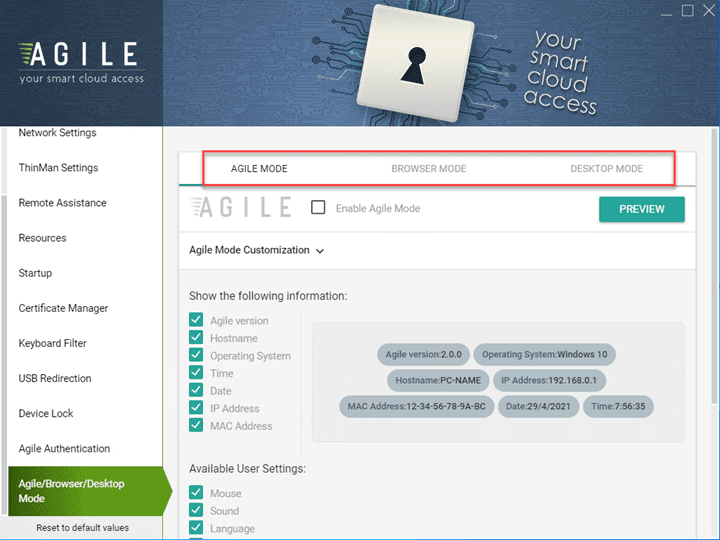Click the Preview button
Viewport: 720px width, 540px height.
click(641, 209)
